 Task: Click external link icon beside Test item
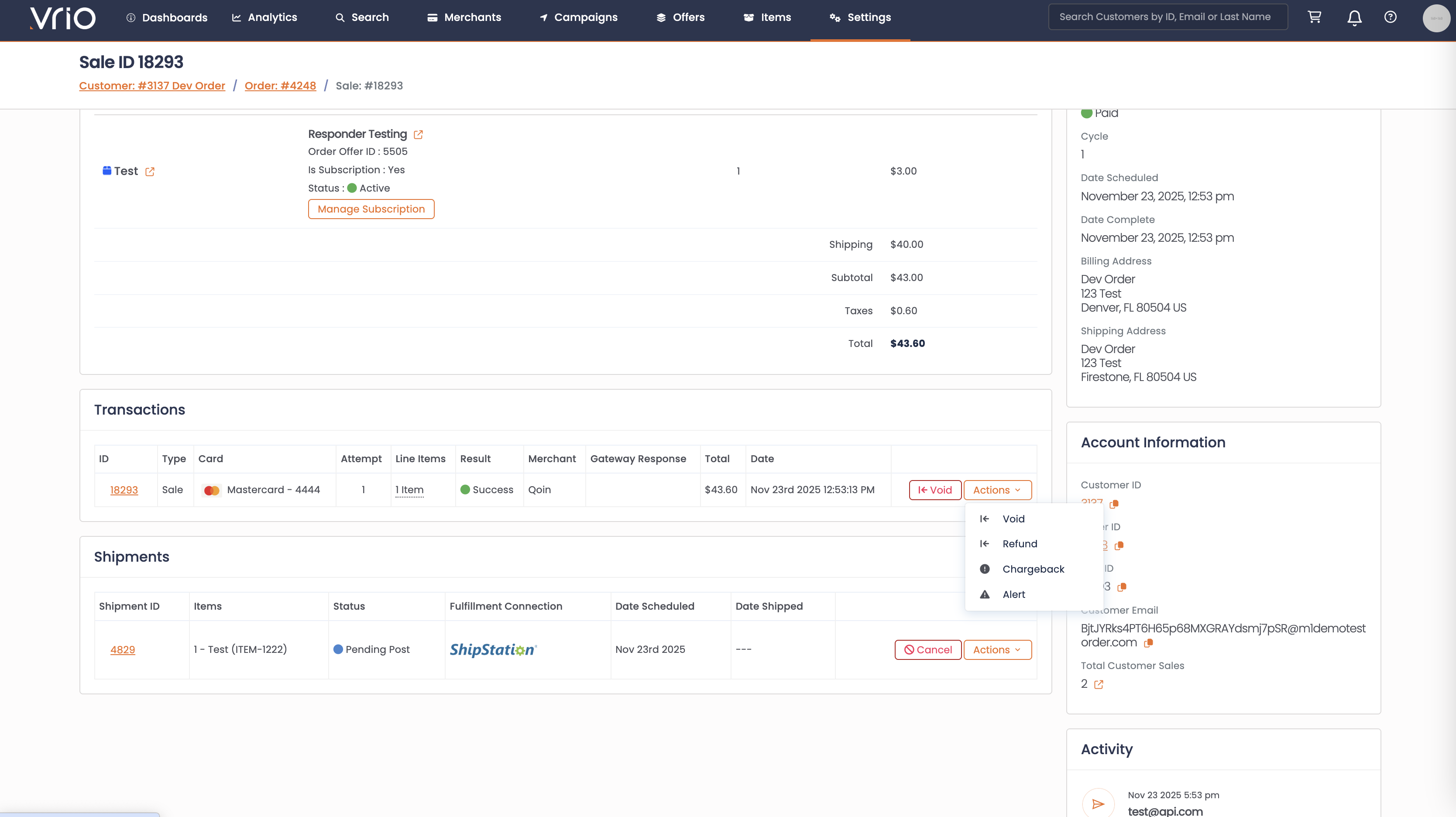coord(150,172)
